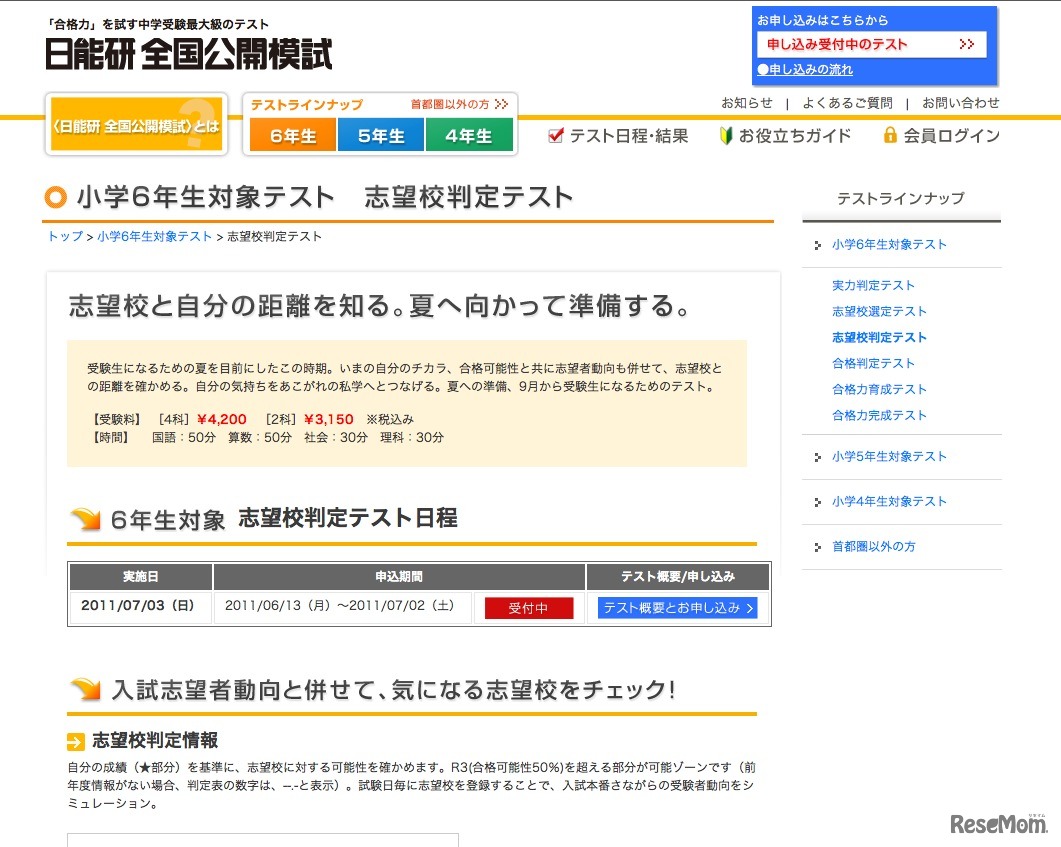
Task: Click the double chevron on 申し込み受付中のテスト
Action: click(x=966, y=45)
